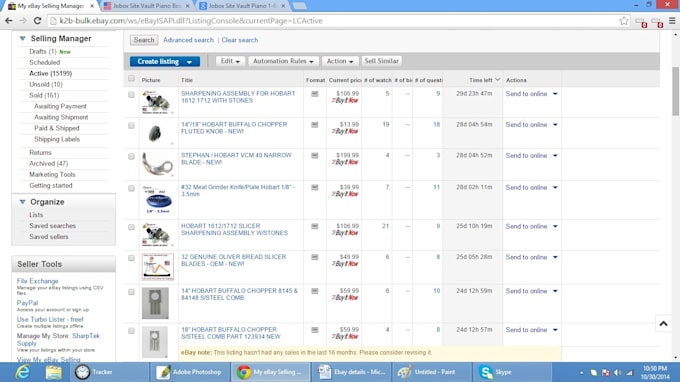Open Chrome menu icon
The image size is (680, 382).
click(x=672, y=20)
